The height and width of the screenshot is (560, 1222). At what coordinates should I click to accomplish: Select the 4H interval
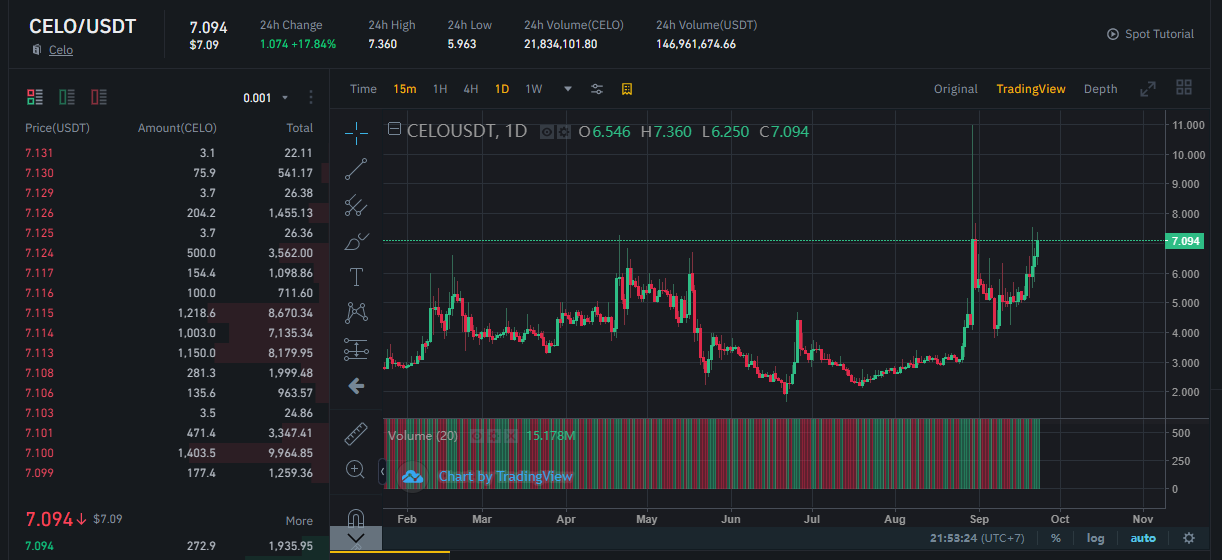(x=471, y=89)
